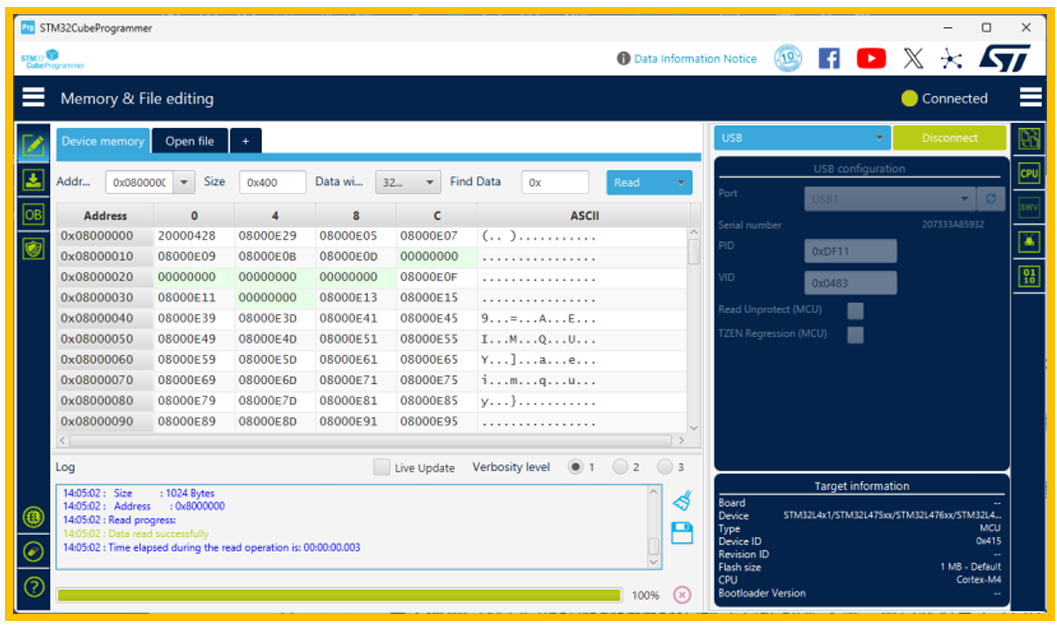Open the X social icon
1057x625 pixels.
click(913, 59)
